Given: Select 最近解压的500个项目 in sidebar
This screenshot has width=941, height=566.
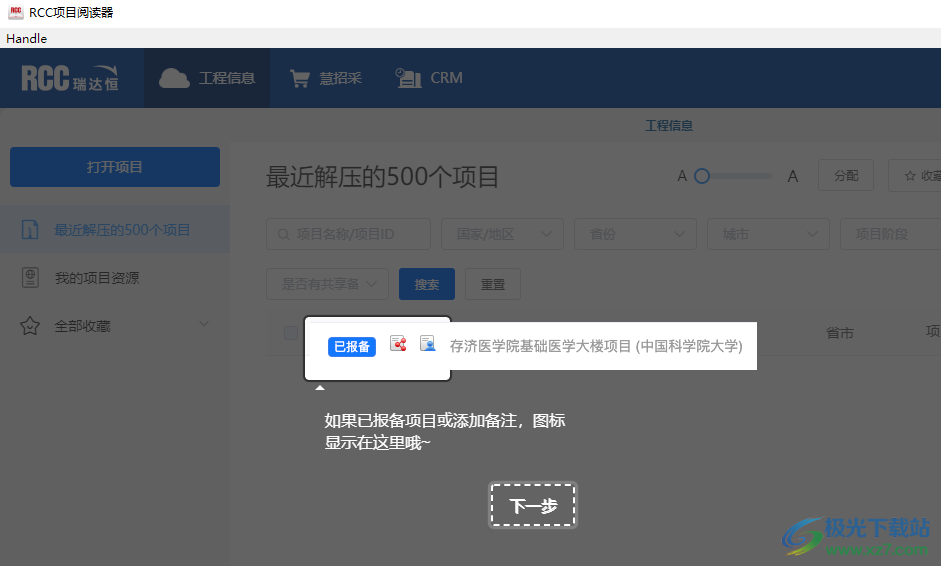Looking at the screenshot, I should tap(115, 229).
